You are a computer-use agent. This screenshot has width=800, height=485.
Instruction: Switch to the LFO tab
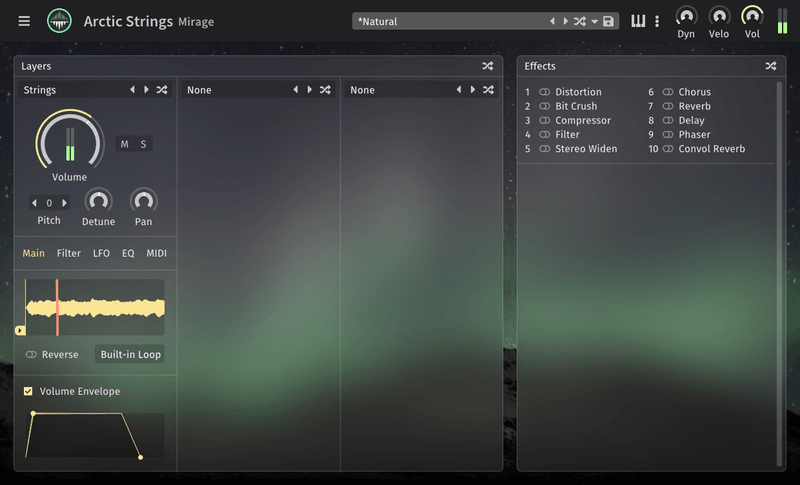(102, 253)
